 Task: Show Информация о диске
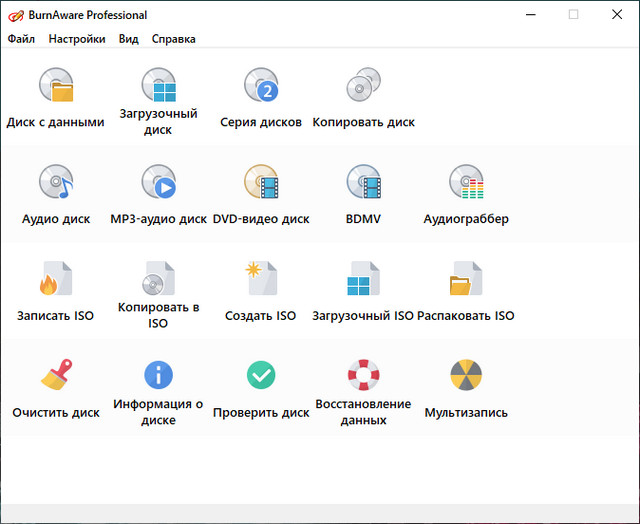(x=158, y=377)
